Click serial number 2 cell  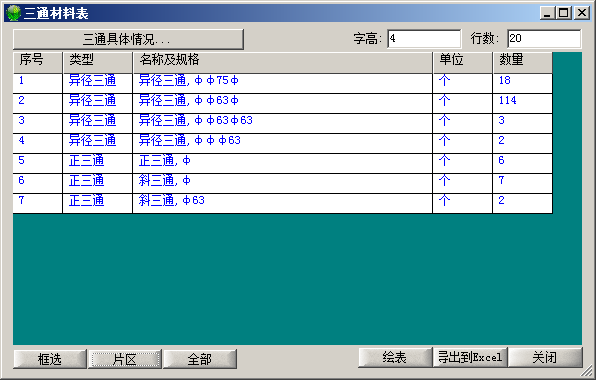click(x=38, y=103)
